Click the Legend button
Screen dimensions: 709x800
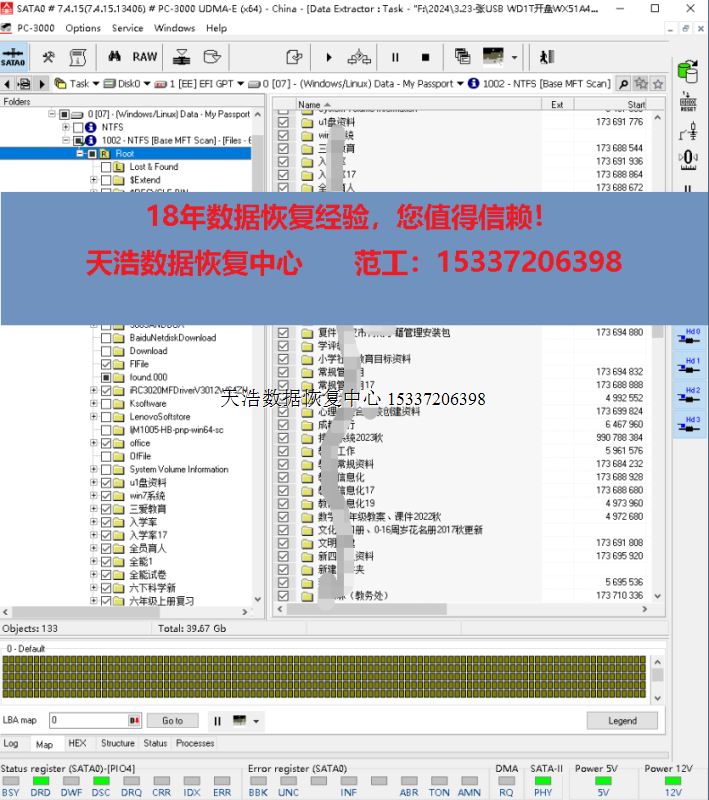pos(621,720)
